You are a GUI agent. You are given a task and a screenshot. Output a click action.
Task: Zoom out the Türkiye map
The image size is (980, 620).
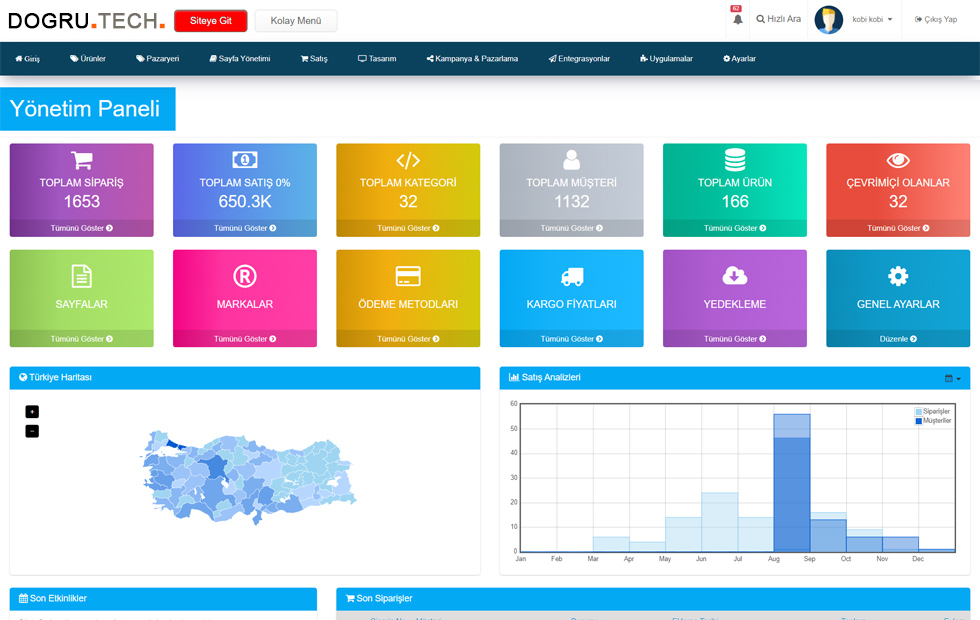32,431
